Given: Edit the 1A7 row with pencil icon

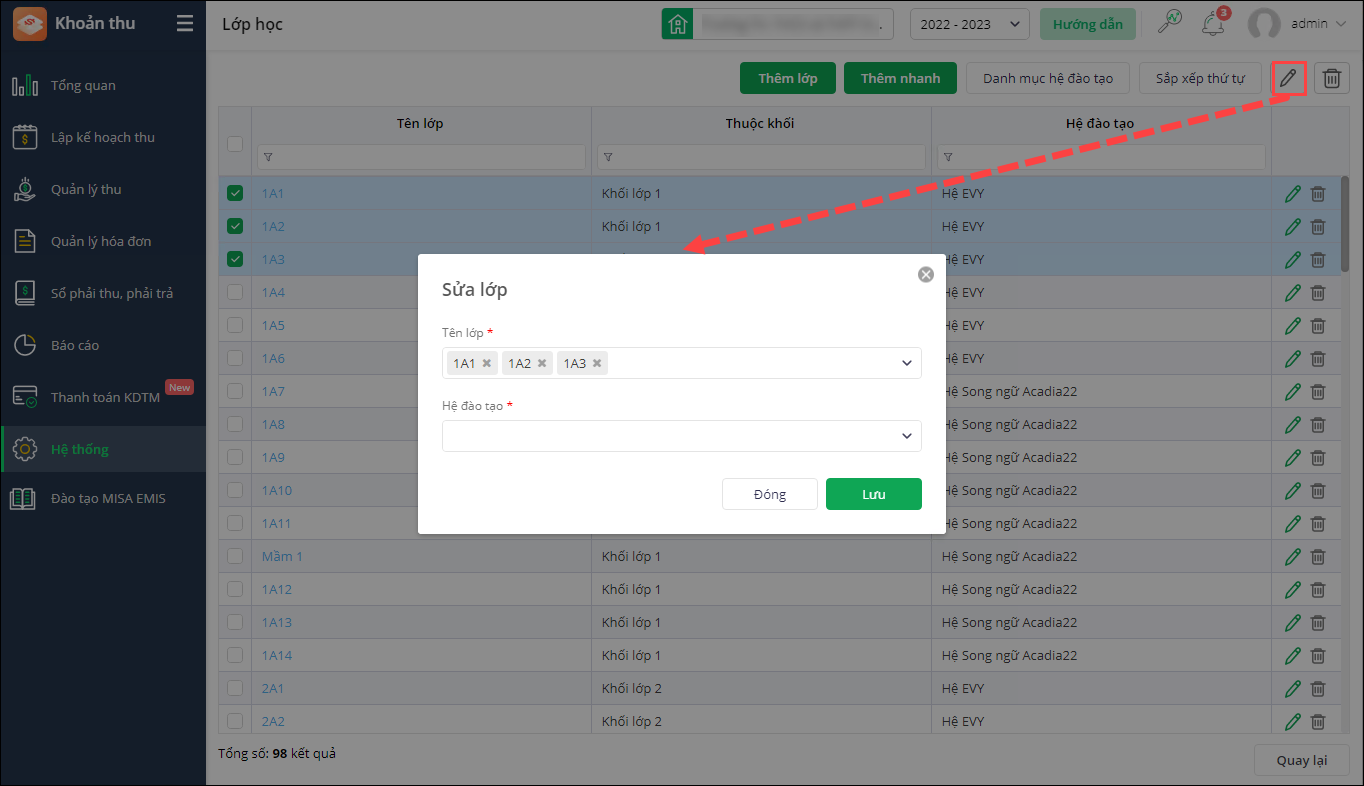Looking at the screenshot, I should tap(1293, 392).
